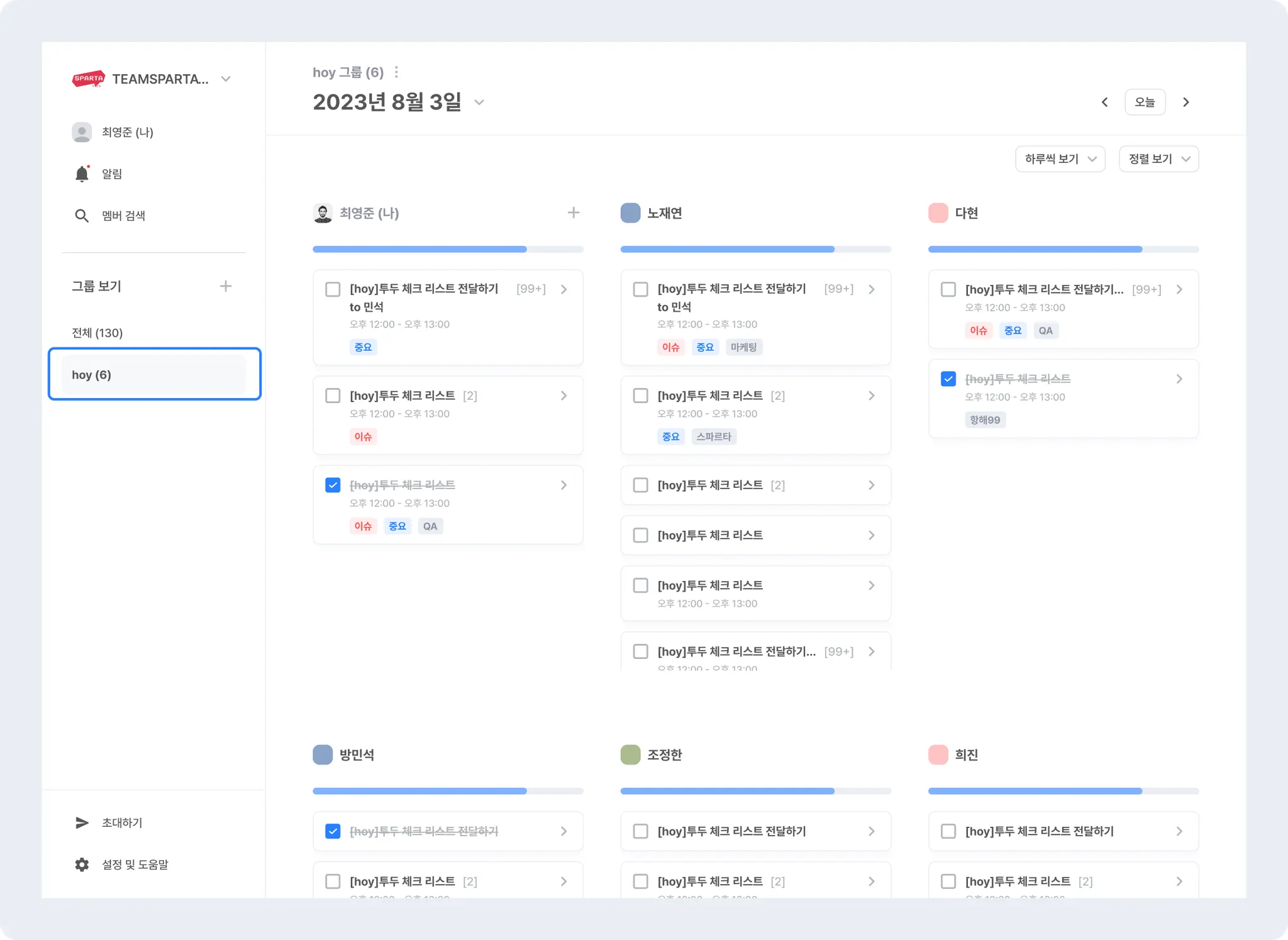Open 정렬 보기 dropdown
1288x940 pixels.
[x=1158, y=159]
